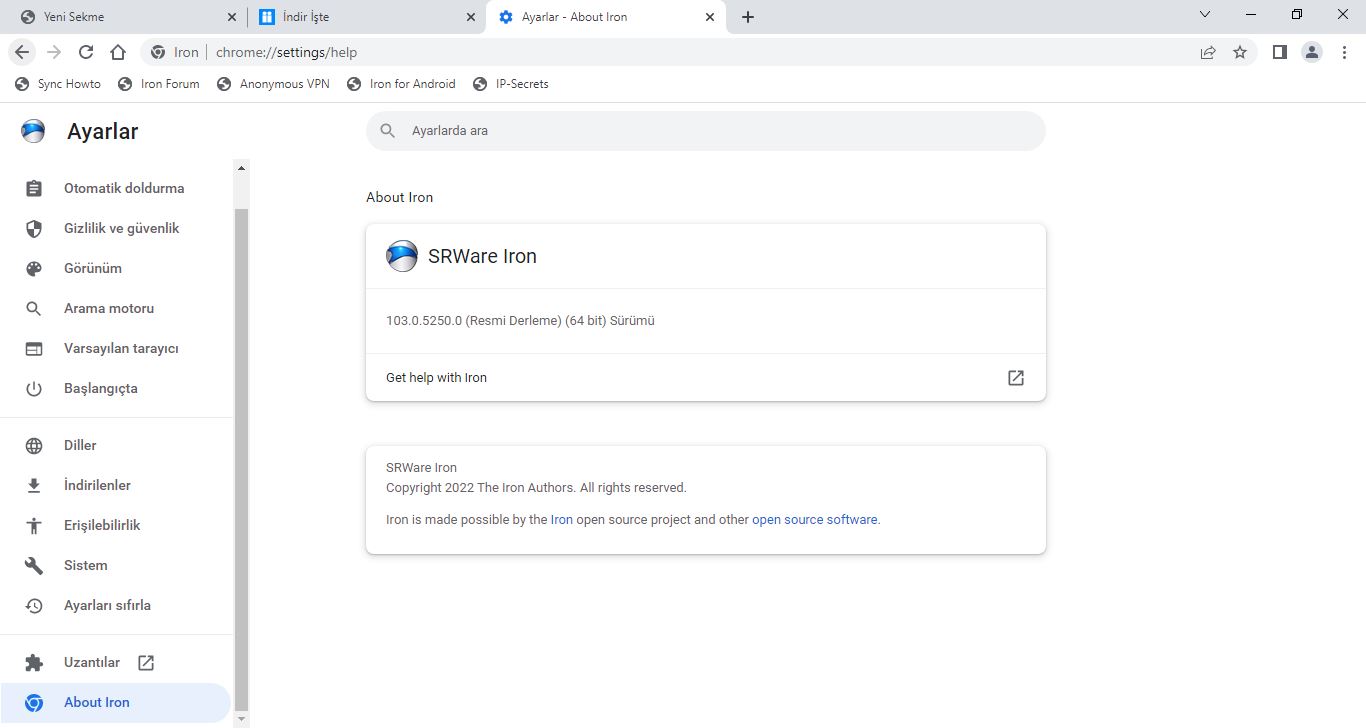Click the SRWare Iron logo in card

coord(402,256)
